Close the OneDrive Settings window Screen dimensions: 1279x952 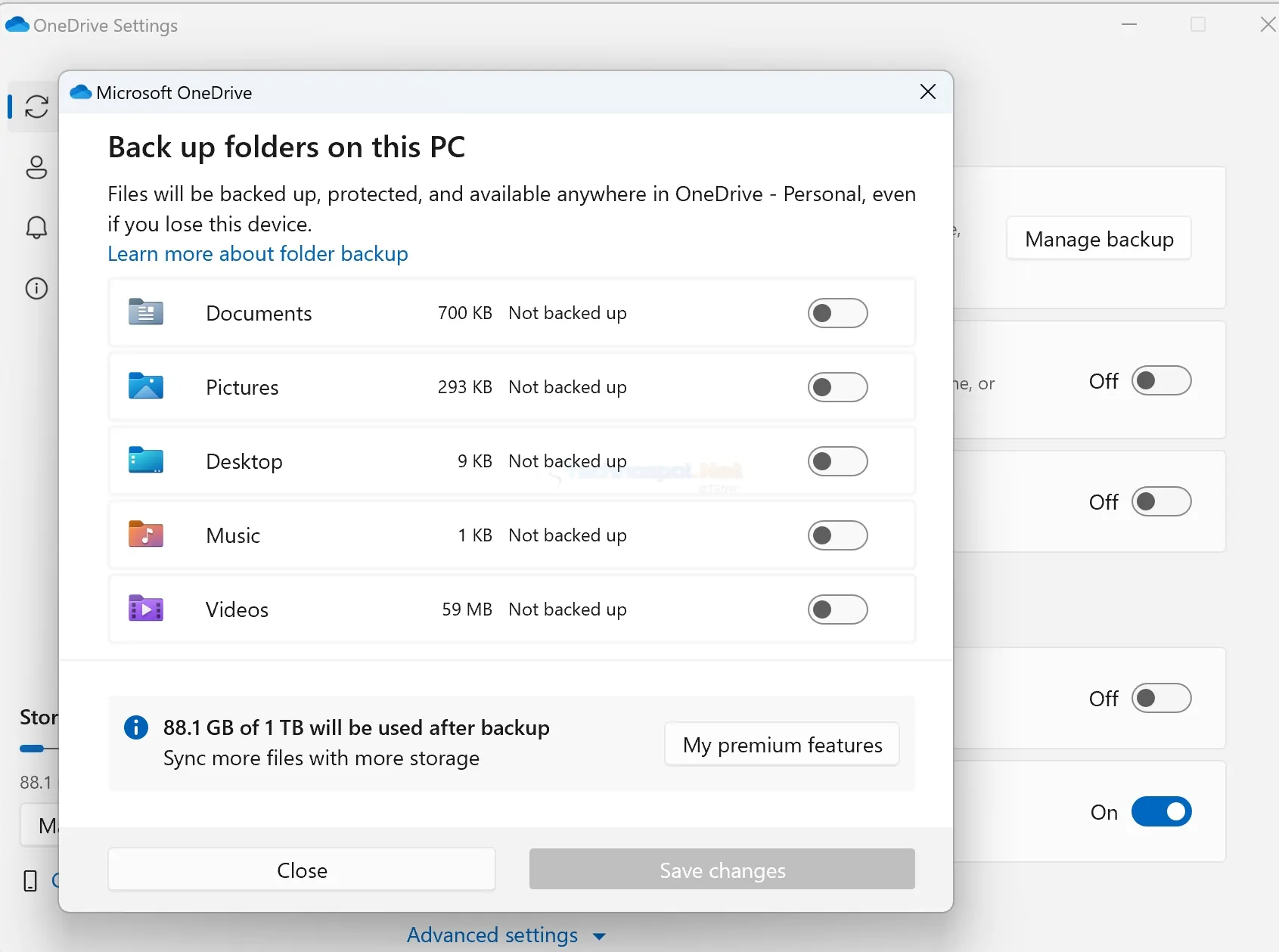1268,25
